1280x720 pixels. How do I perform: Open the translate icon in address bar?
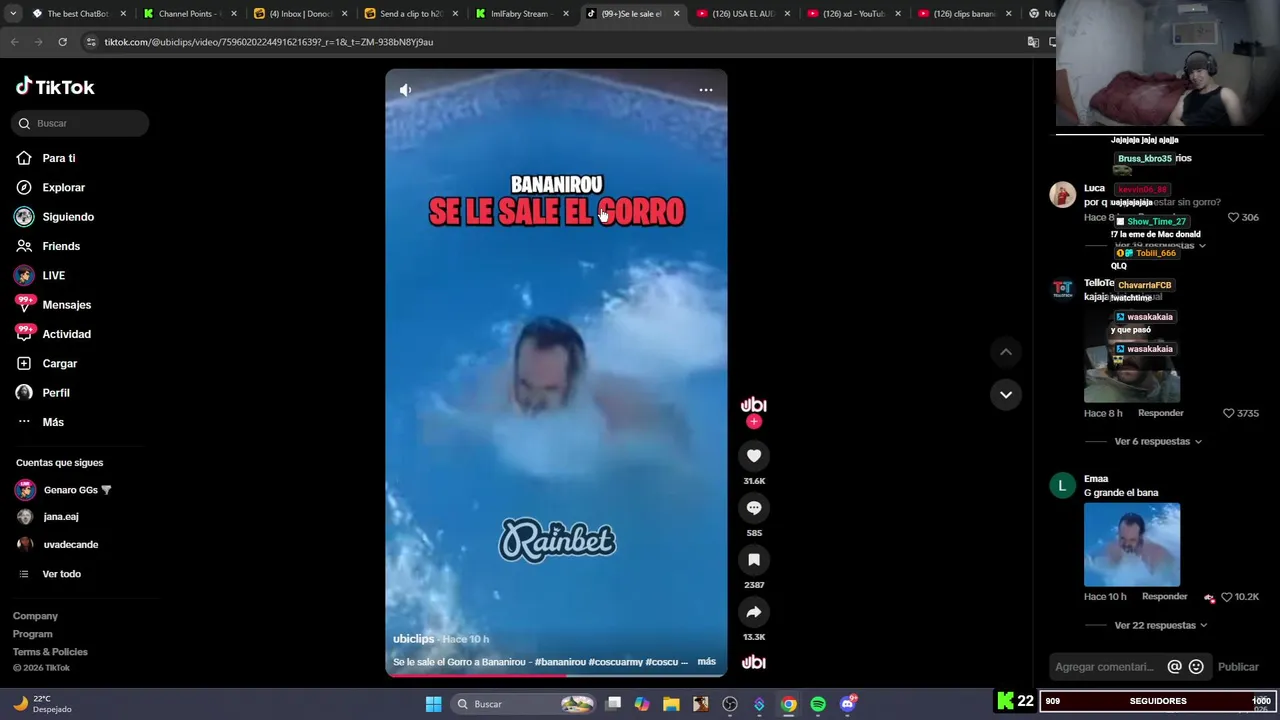point(1033,42)
